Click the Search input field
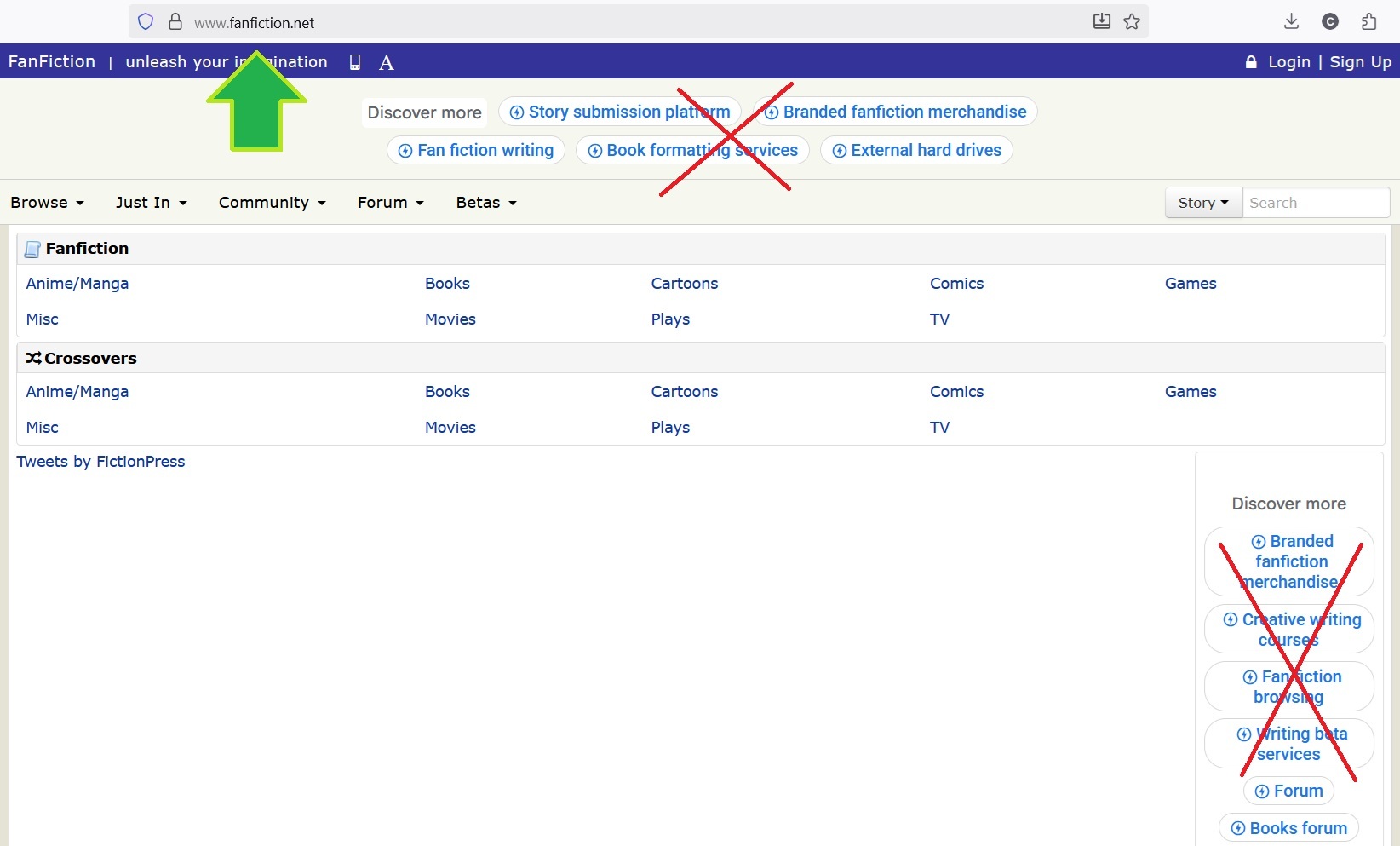The image size is (1400, 846). point(1315,203)
